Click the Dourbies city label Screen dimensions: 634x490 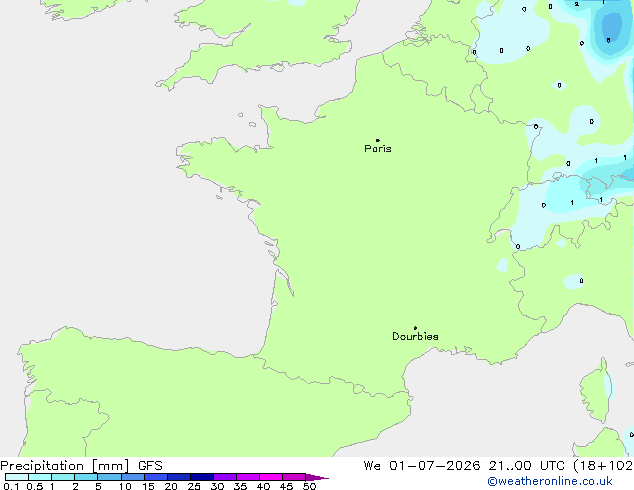coord(415,336)
